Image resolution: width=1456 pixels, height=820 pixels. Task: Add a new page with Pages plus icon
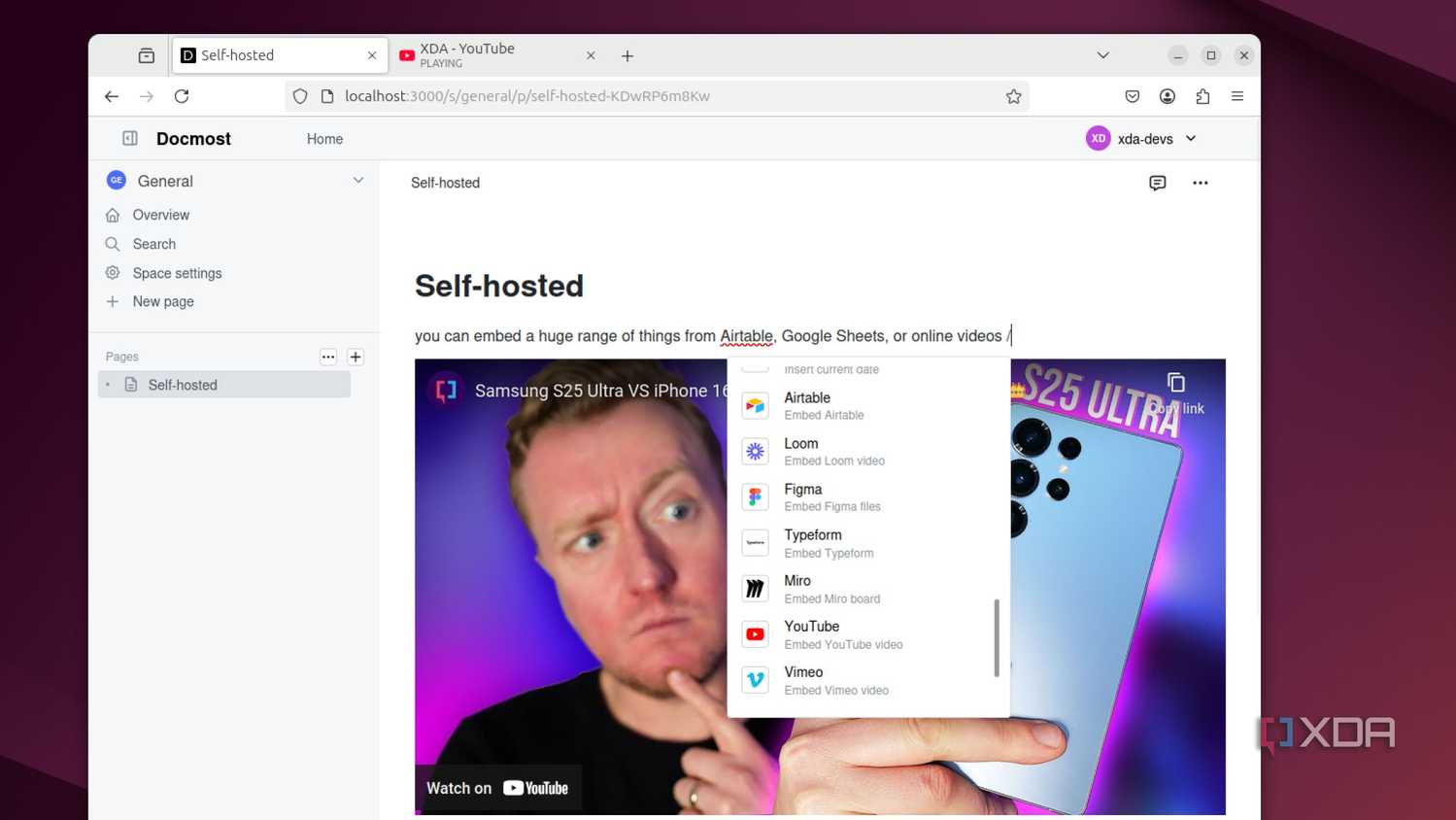coord(356,357)
